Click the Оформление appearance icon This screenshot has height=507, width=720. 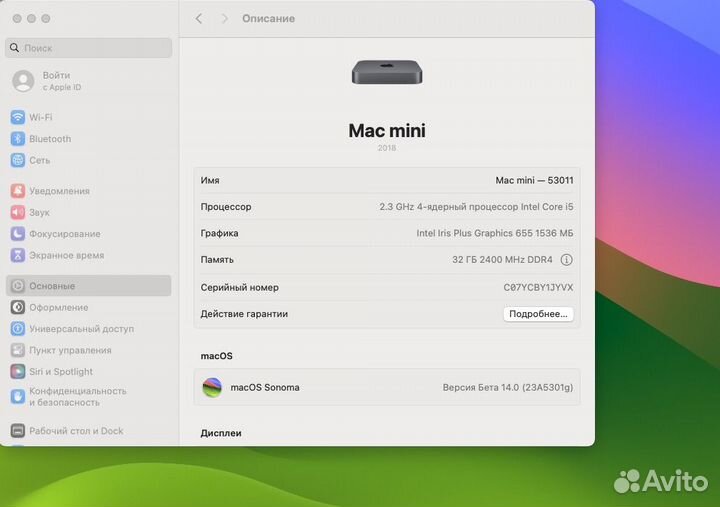pos(17,307)
